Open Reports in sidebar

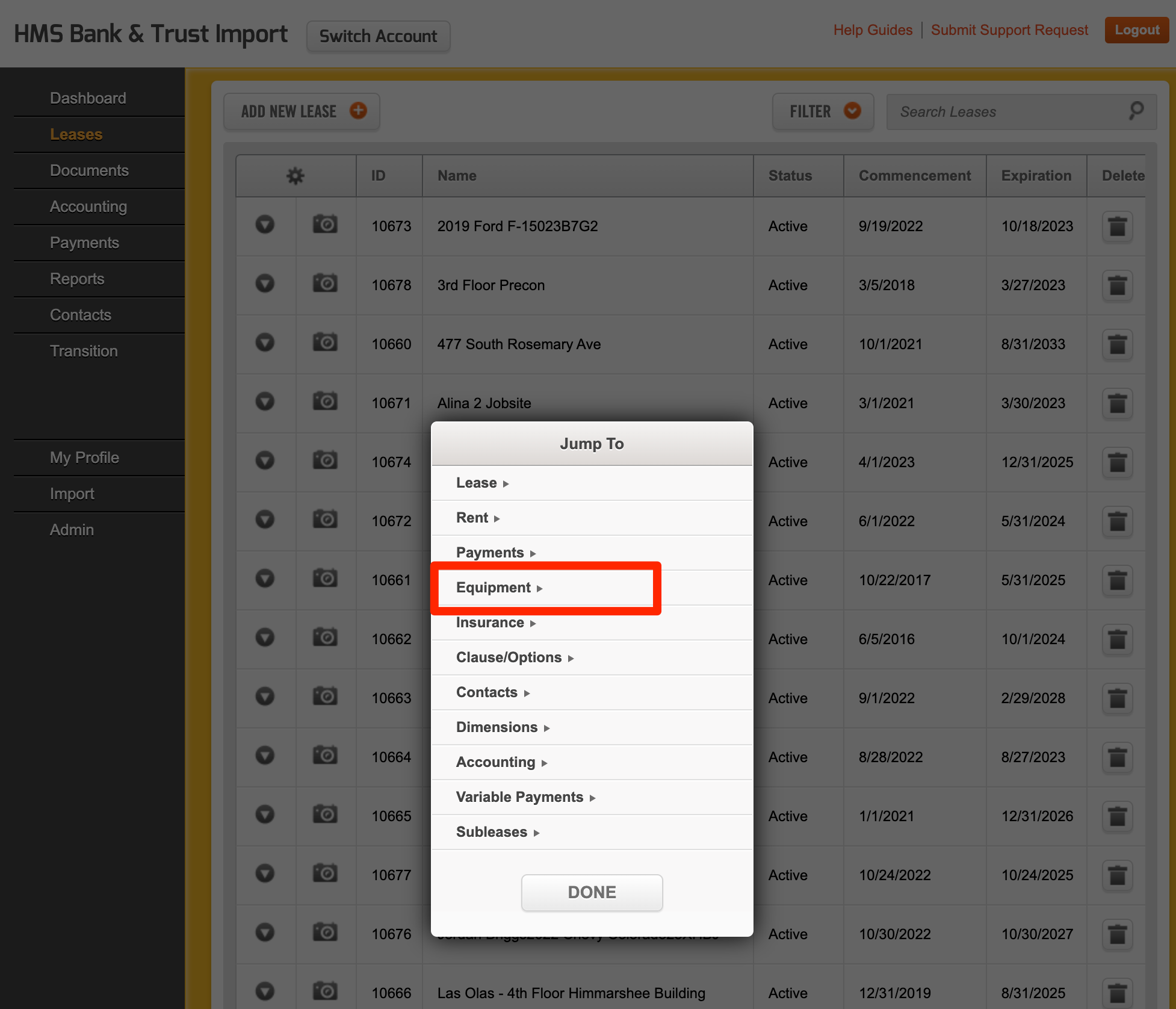click(x=77, y=279)
